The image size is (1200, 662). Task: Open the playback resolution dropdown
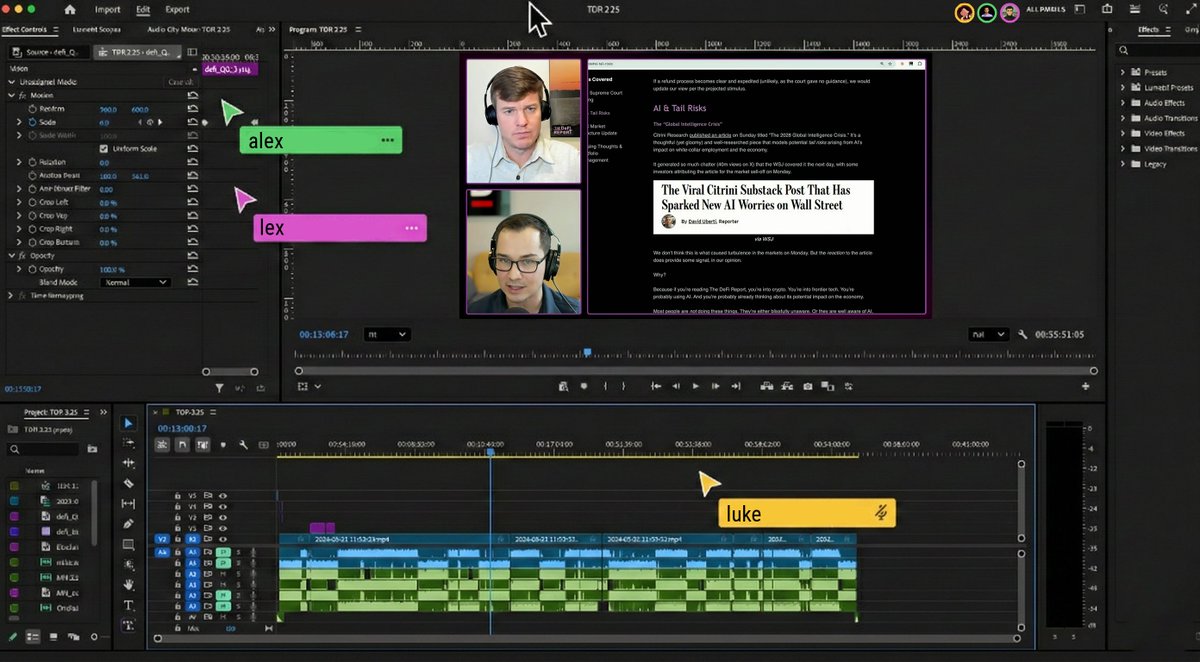coord(988,335)
